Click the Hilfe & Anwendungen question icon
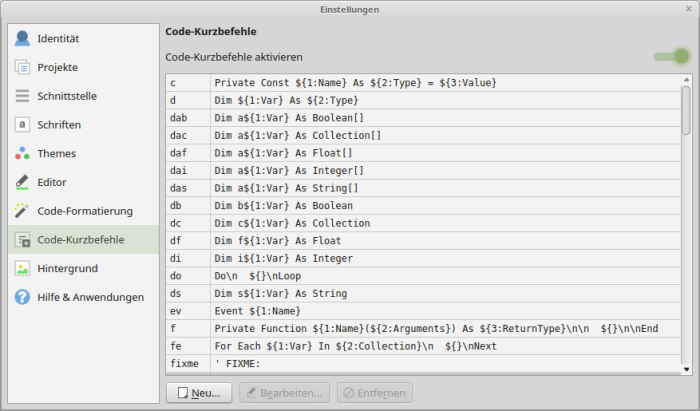Viewport: 700px width, 411px height. [22, 297]
